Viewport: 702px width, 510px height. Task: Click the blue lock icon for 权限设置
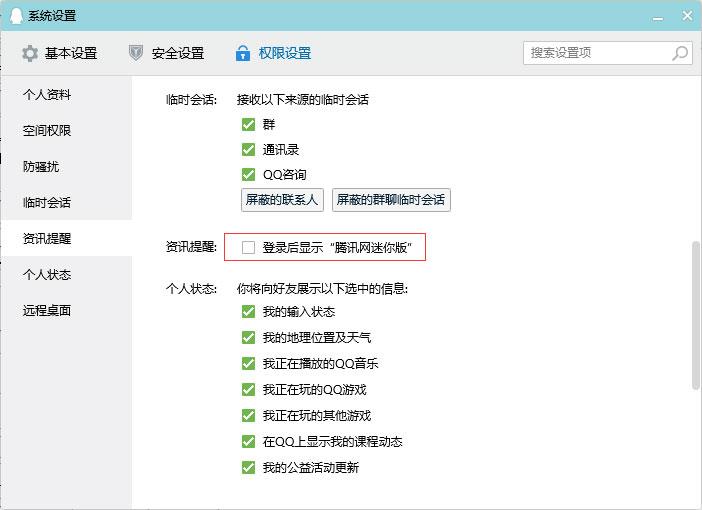click(x=243, y=53)
